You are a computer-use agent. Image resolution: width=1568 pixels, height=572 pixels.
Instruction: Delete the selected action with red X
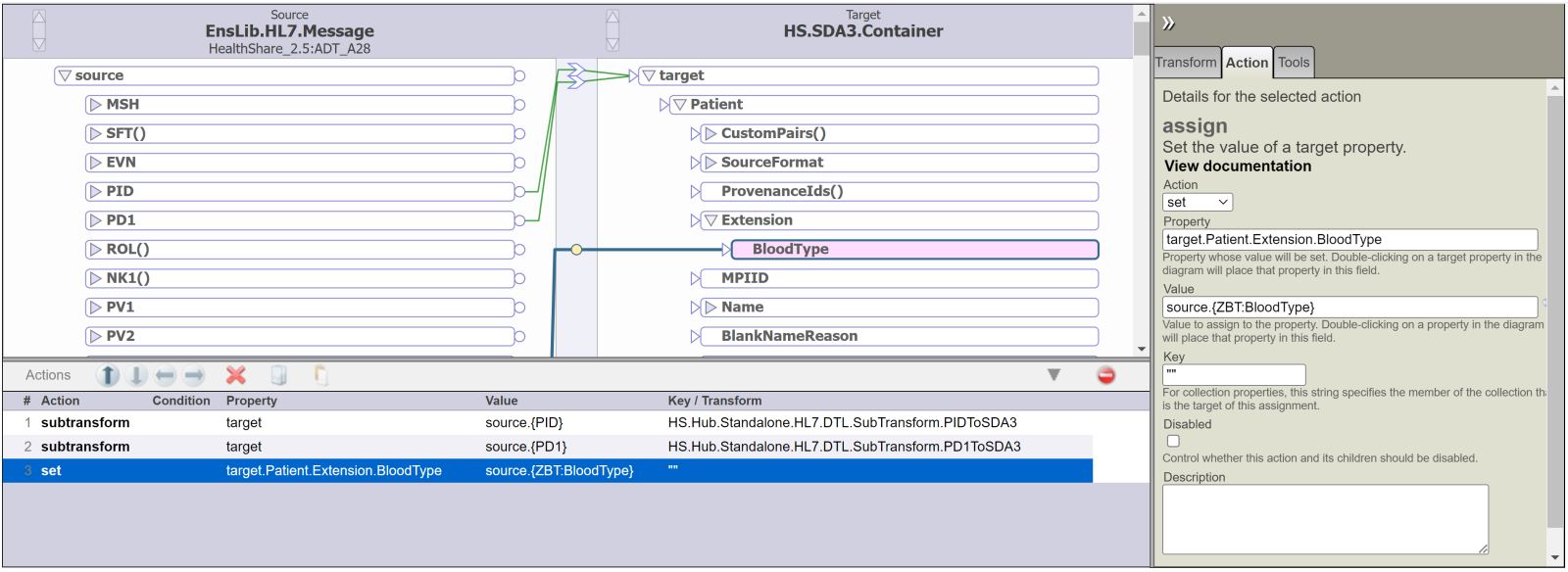pos(236,375)
